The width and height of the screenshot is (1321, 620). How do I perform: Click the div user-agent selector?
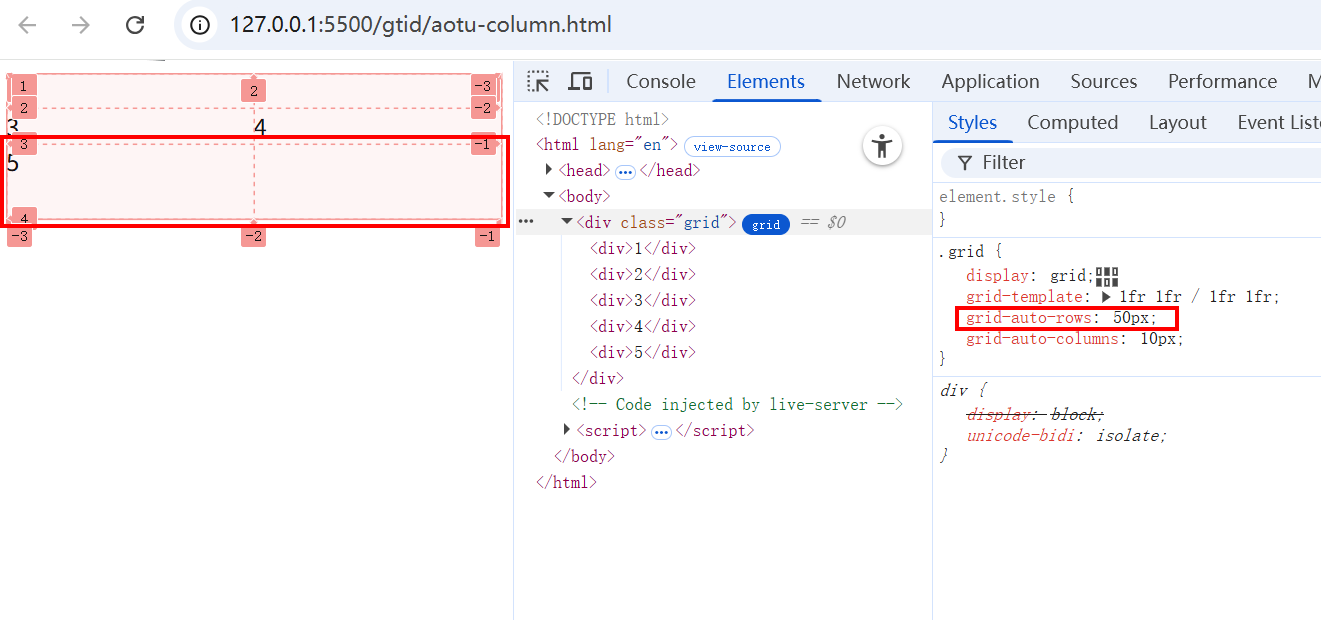pyautogui.click(x=955, y=390)
